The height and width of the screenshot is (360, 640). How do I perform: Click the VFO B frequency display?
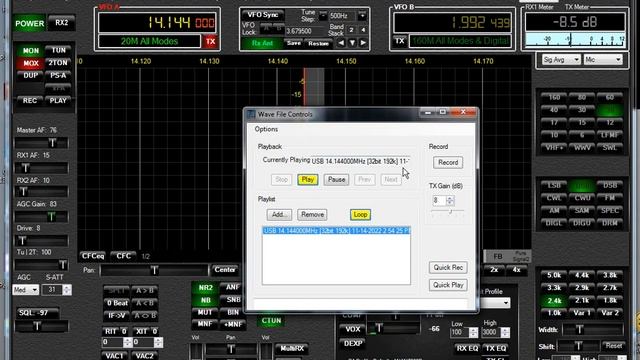(452, 22)
